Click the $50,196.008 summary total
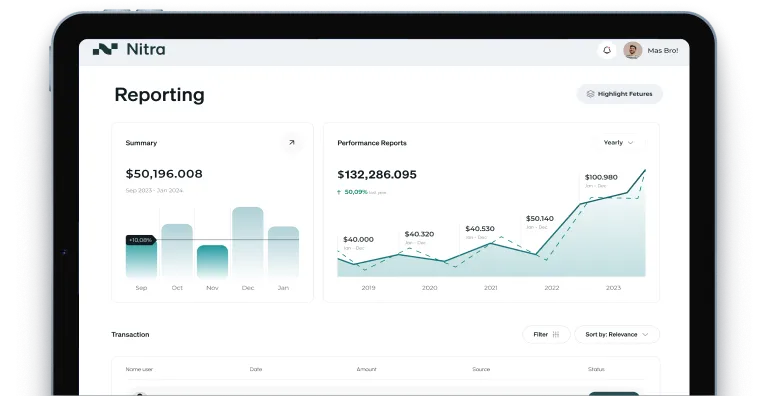The height and width of the screenshot is (396, 767). (x=164, y=174)
